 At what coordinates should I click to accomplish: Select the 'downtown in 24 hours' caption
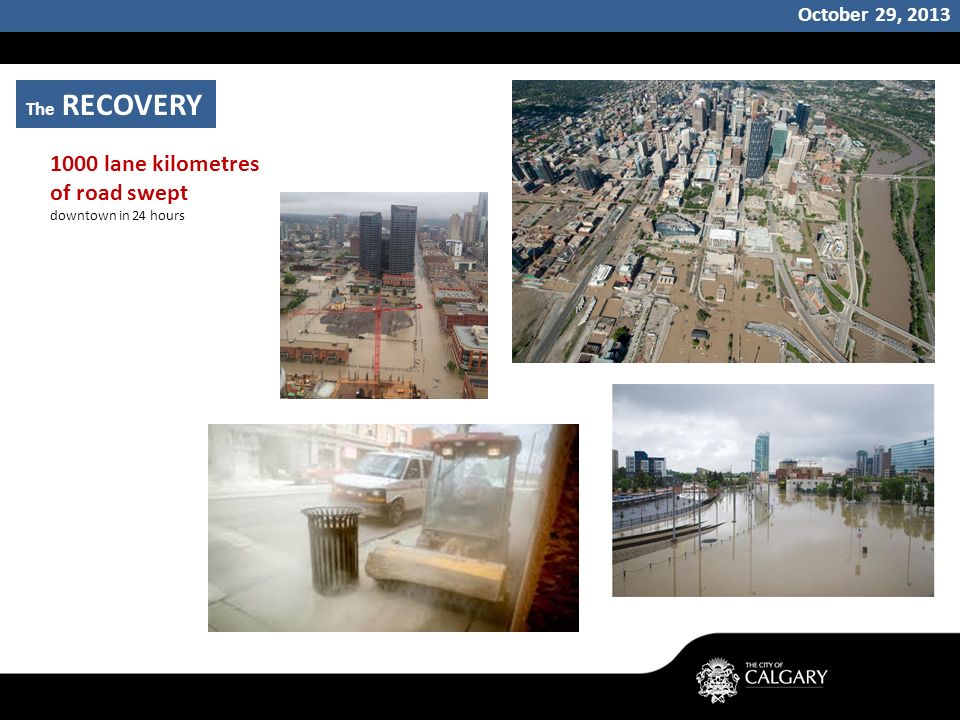[118, 216]
